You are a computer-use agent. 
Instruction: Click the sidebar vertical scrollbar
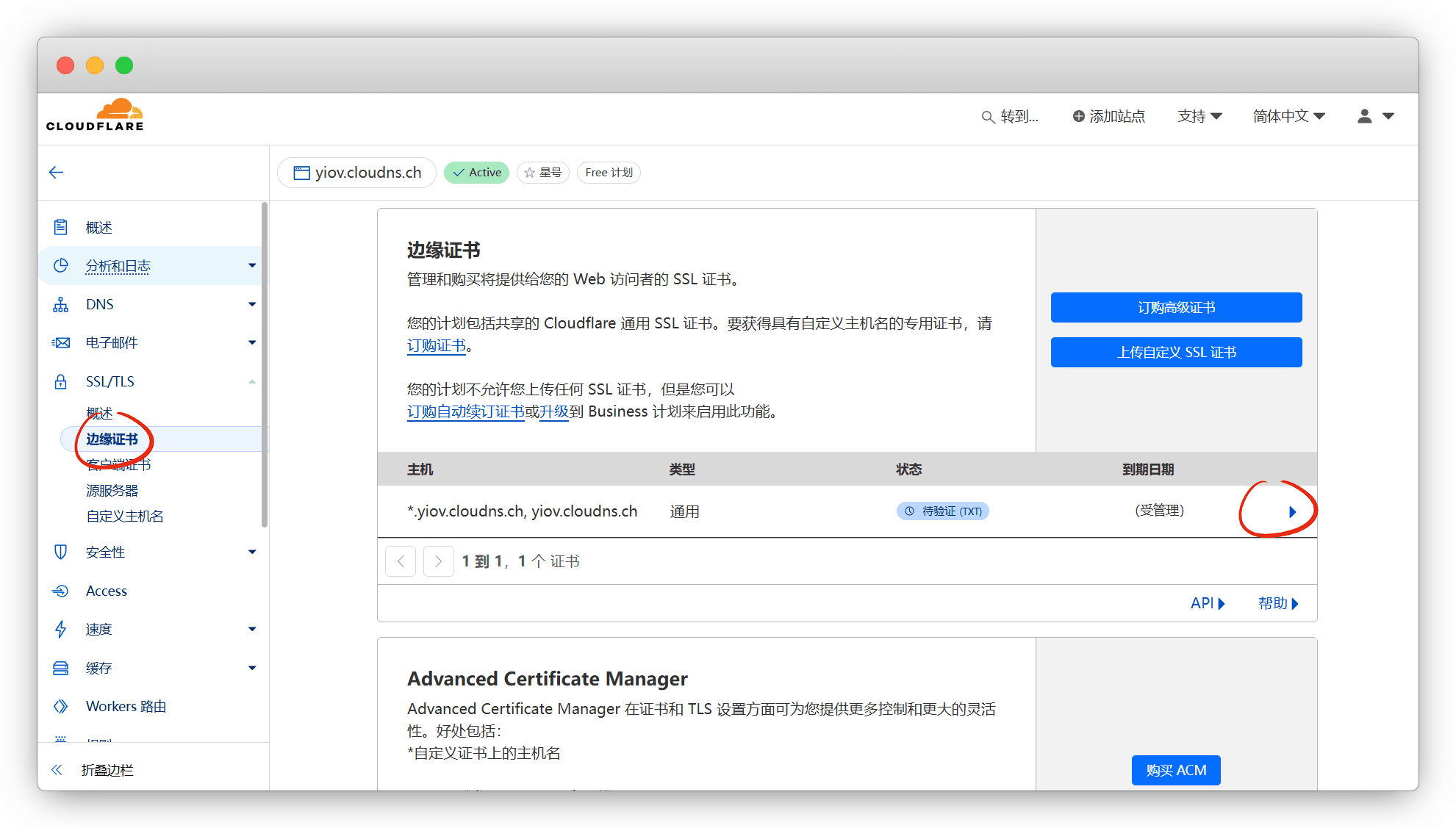point(265,364)
